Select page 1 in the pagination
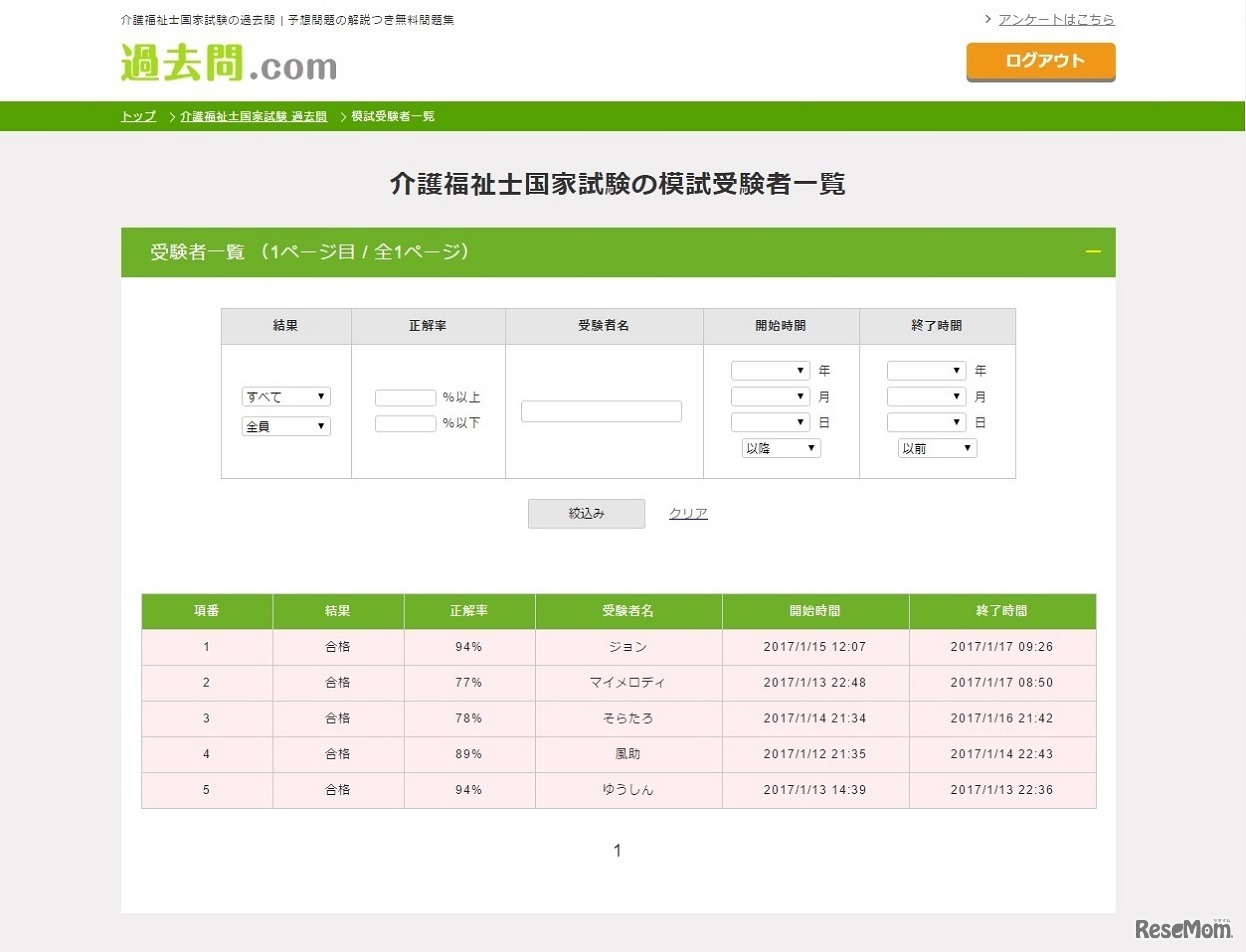Viewport: 1246px width, 952px height. (x=617, y=850)
